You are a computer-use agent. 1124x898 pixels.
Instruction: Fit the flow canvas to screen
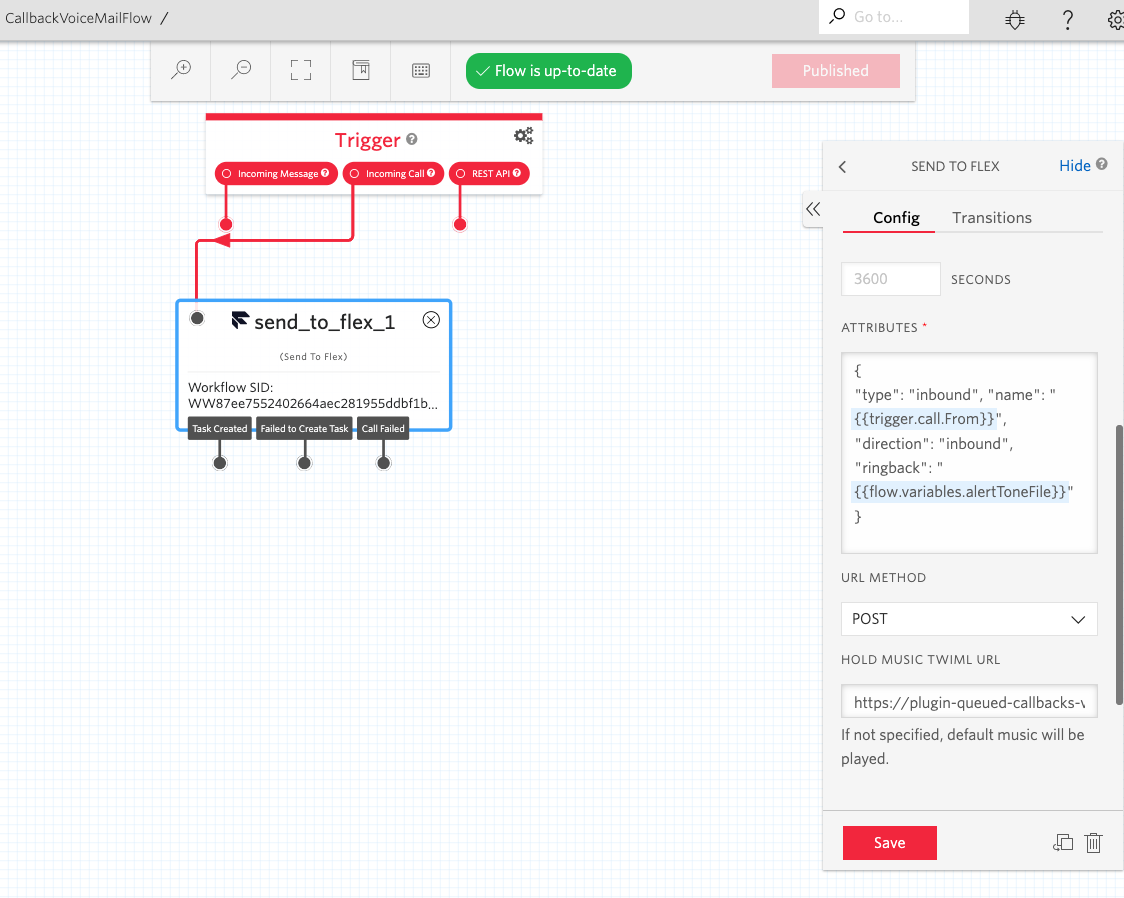click(300, 70)
